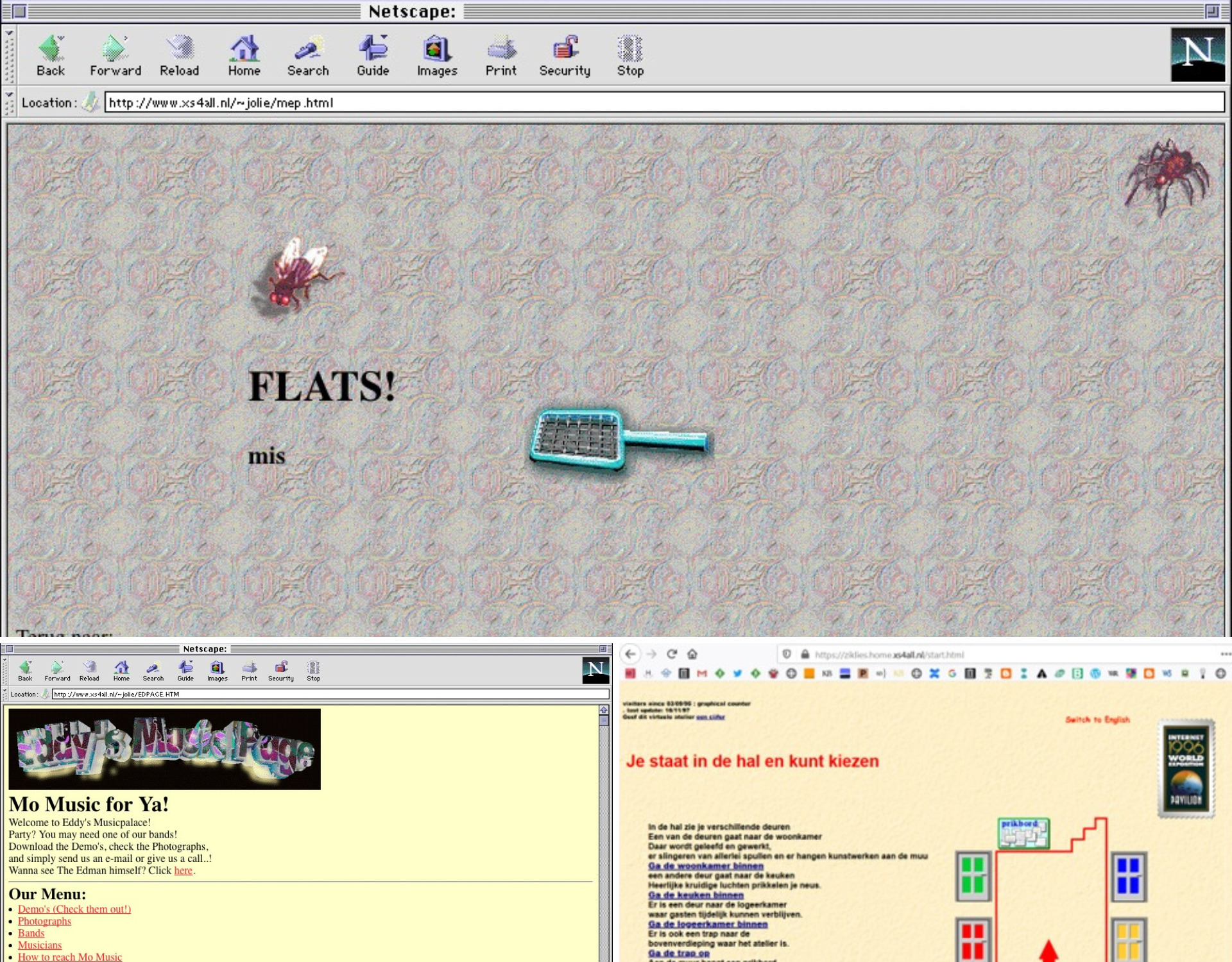Viewport: 1232px width, 962px height.
Task: Click the Gmail bookmark icon
Action: [702, 673]
